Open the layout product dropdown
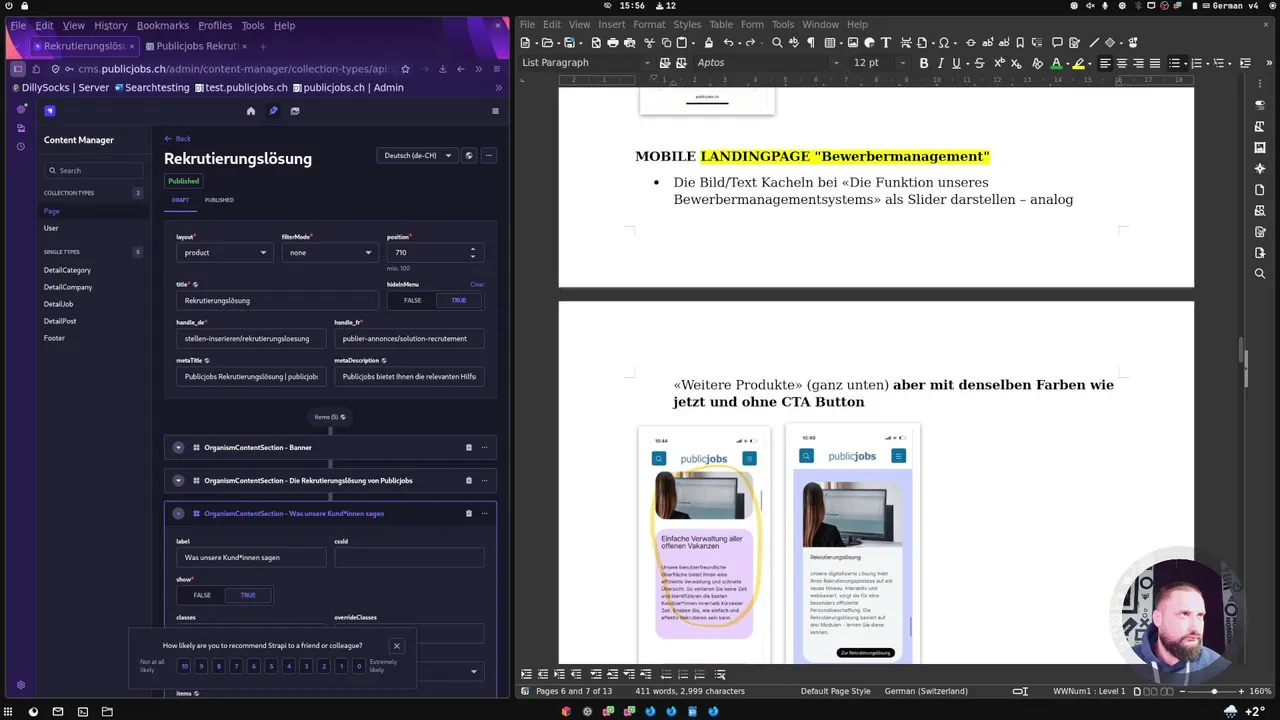 [225, 253]
